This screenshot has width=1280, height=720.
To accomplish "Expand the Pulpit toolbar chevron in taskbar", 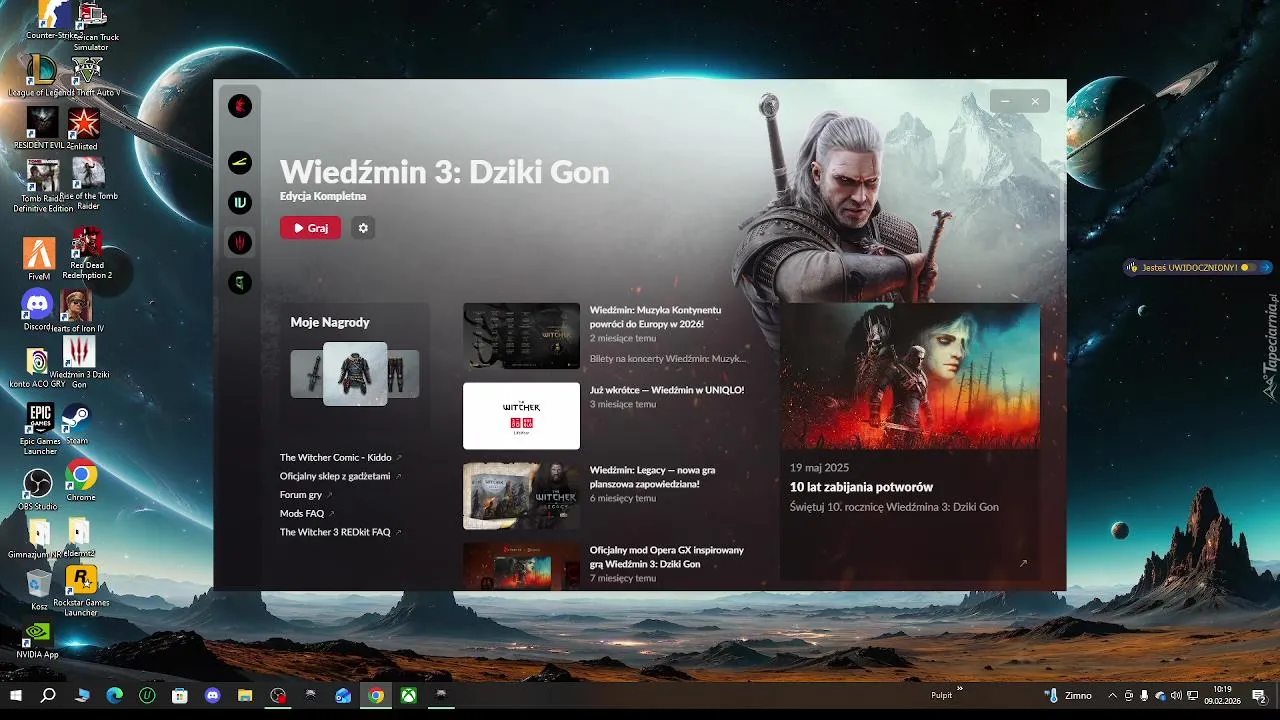I will (960, 688).
